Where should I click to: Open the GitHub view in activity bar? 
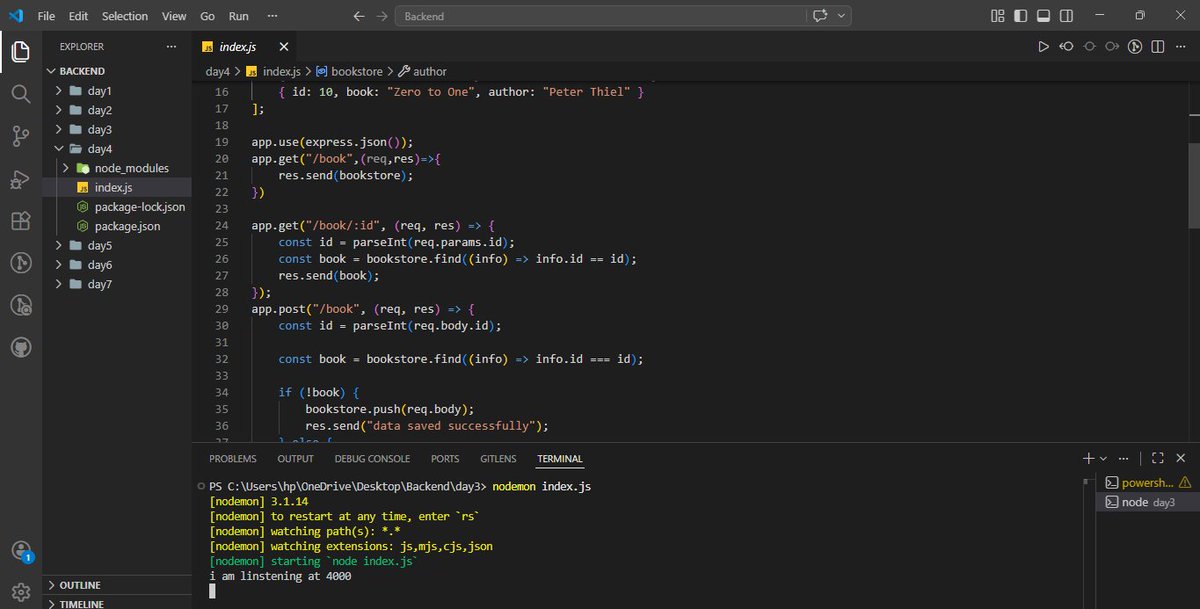[21, 347]
